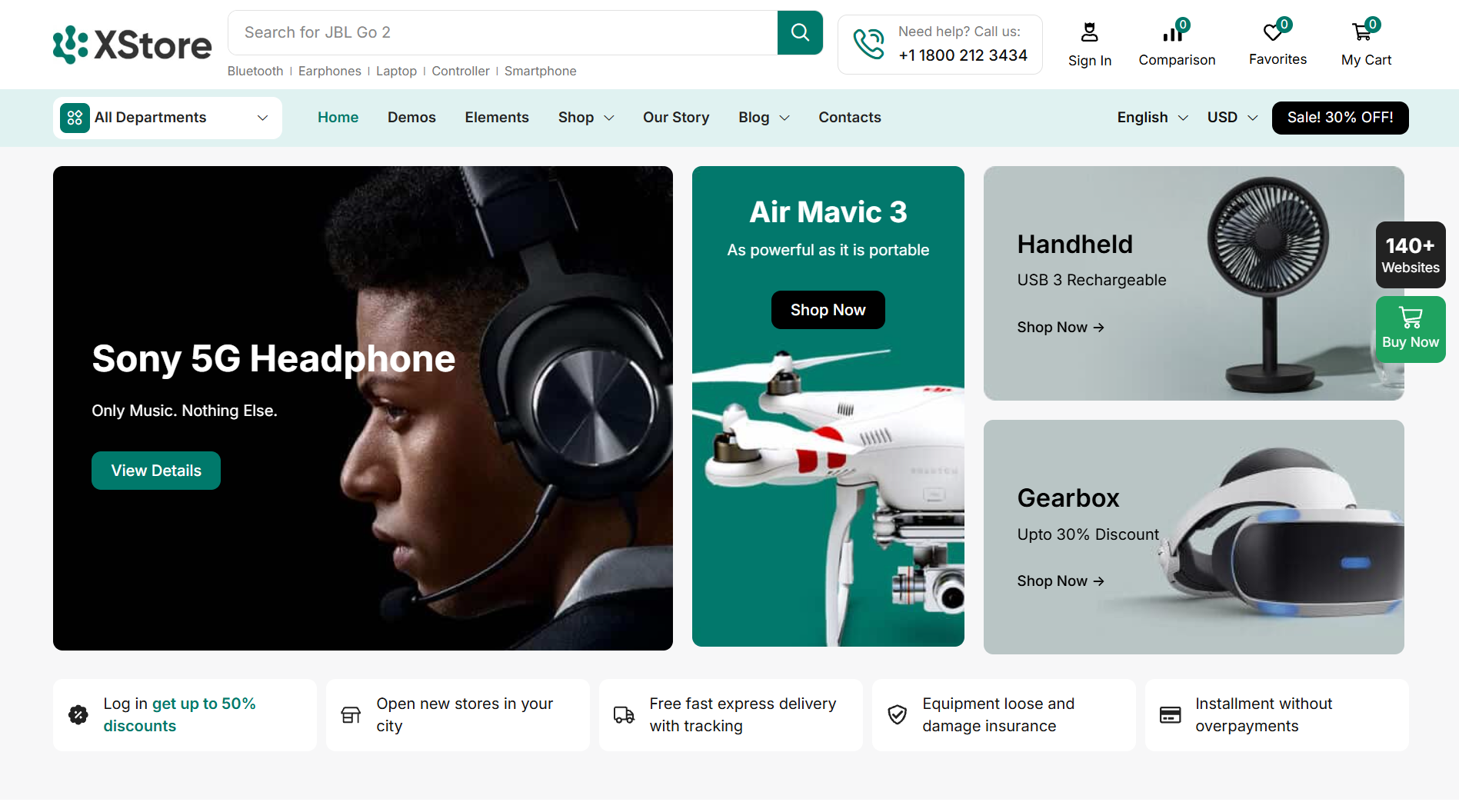1459x812 pixels.
Task: Click the Sale! 30% OFF! button
Action: tap(1341, 118)
